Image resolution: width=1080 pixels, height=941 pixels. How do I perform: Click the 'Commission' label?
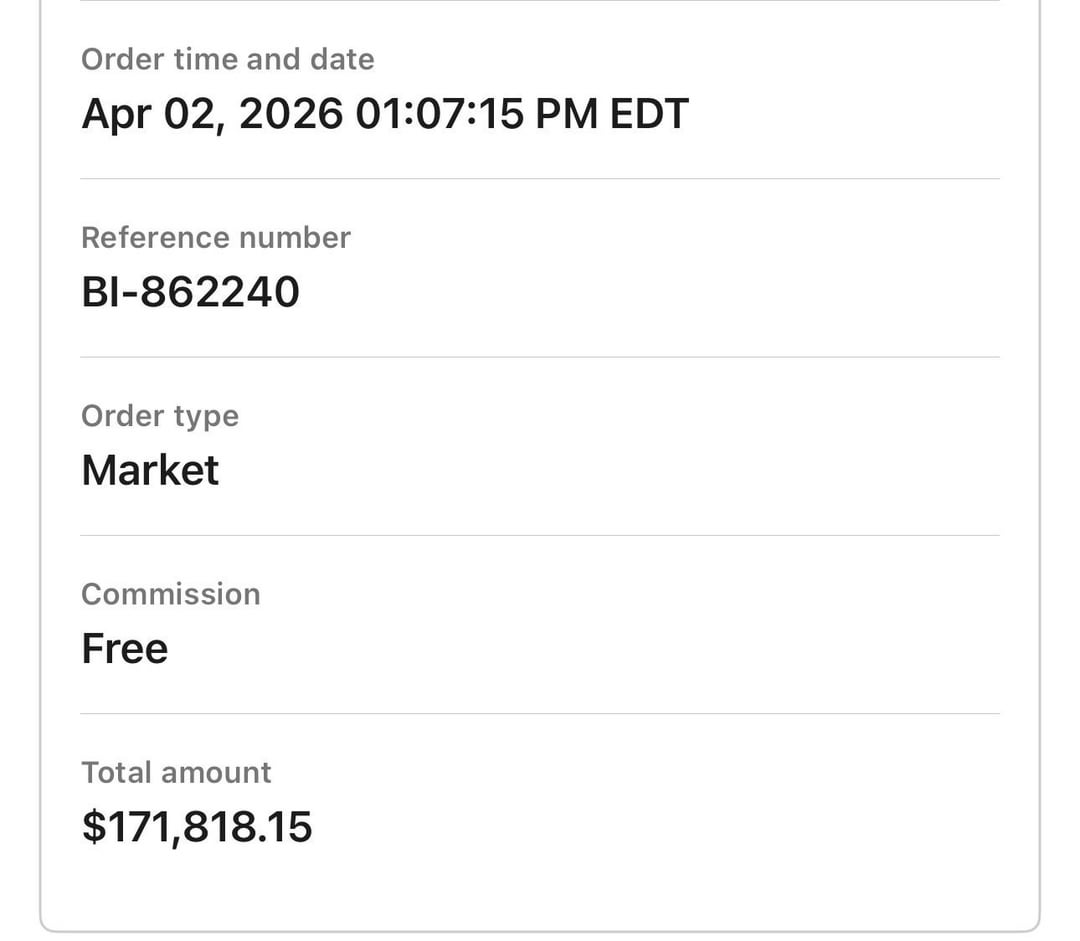[x=170, y=594]
